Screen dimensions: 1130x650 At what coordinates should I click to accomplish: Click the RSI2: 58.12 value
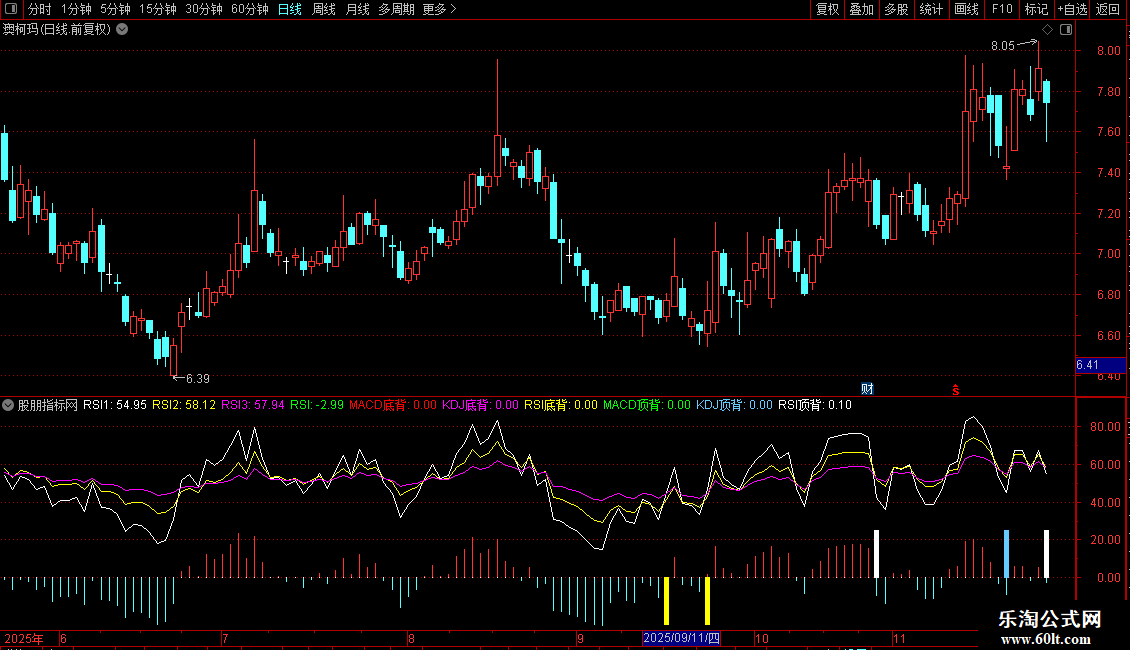(x=184, y=405)
